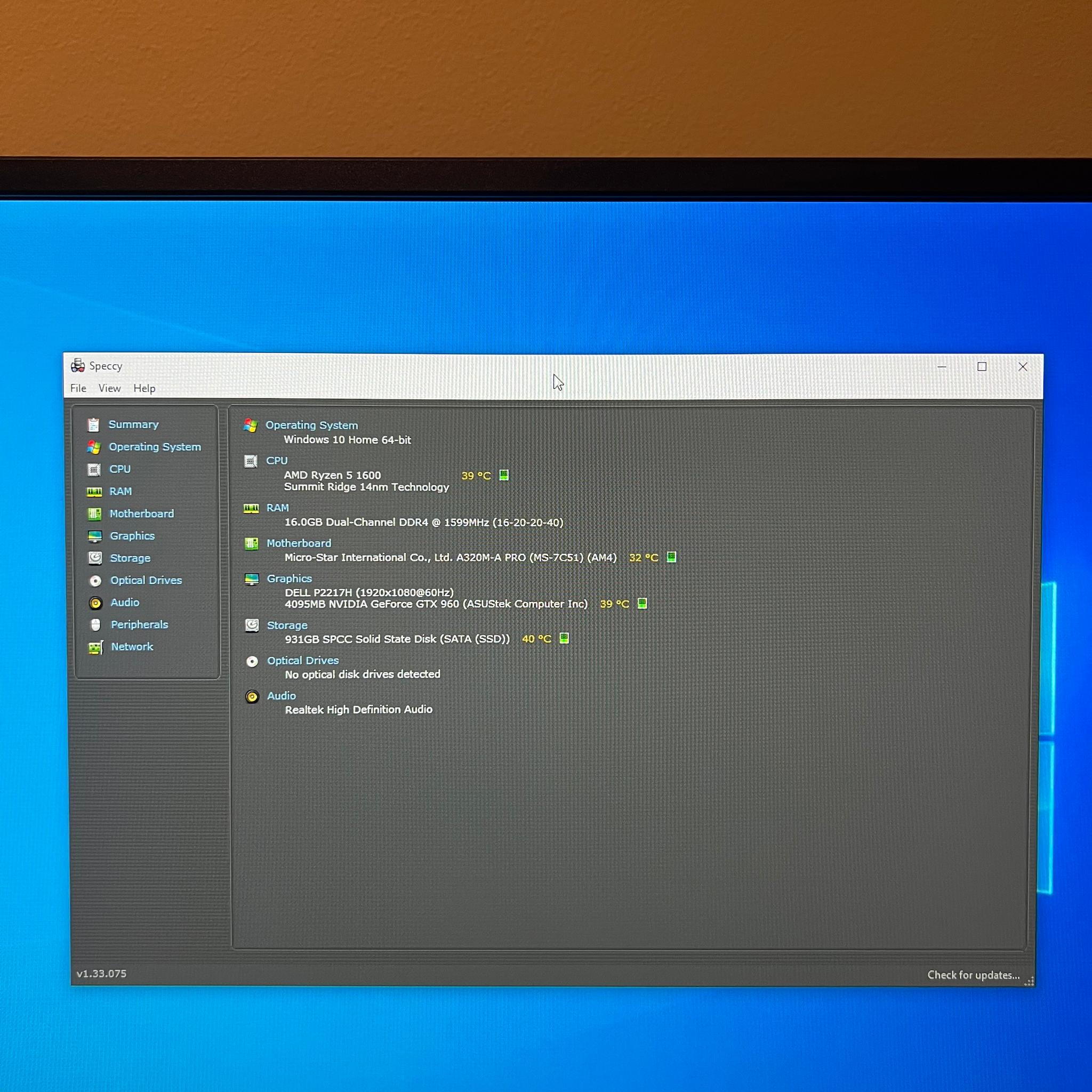Show Optical Drives from the sidebar

pos(147,581)
